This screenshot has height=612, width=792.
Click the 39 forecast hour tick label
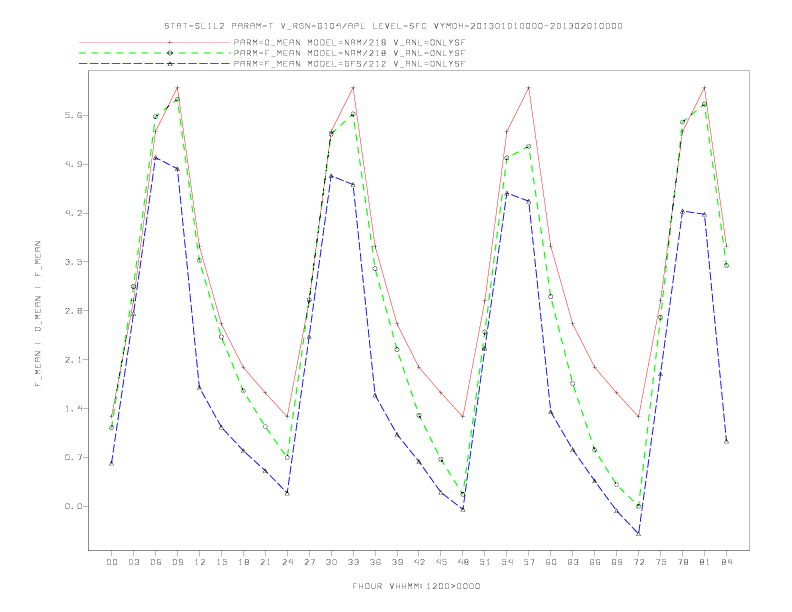click(397, 562)
